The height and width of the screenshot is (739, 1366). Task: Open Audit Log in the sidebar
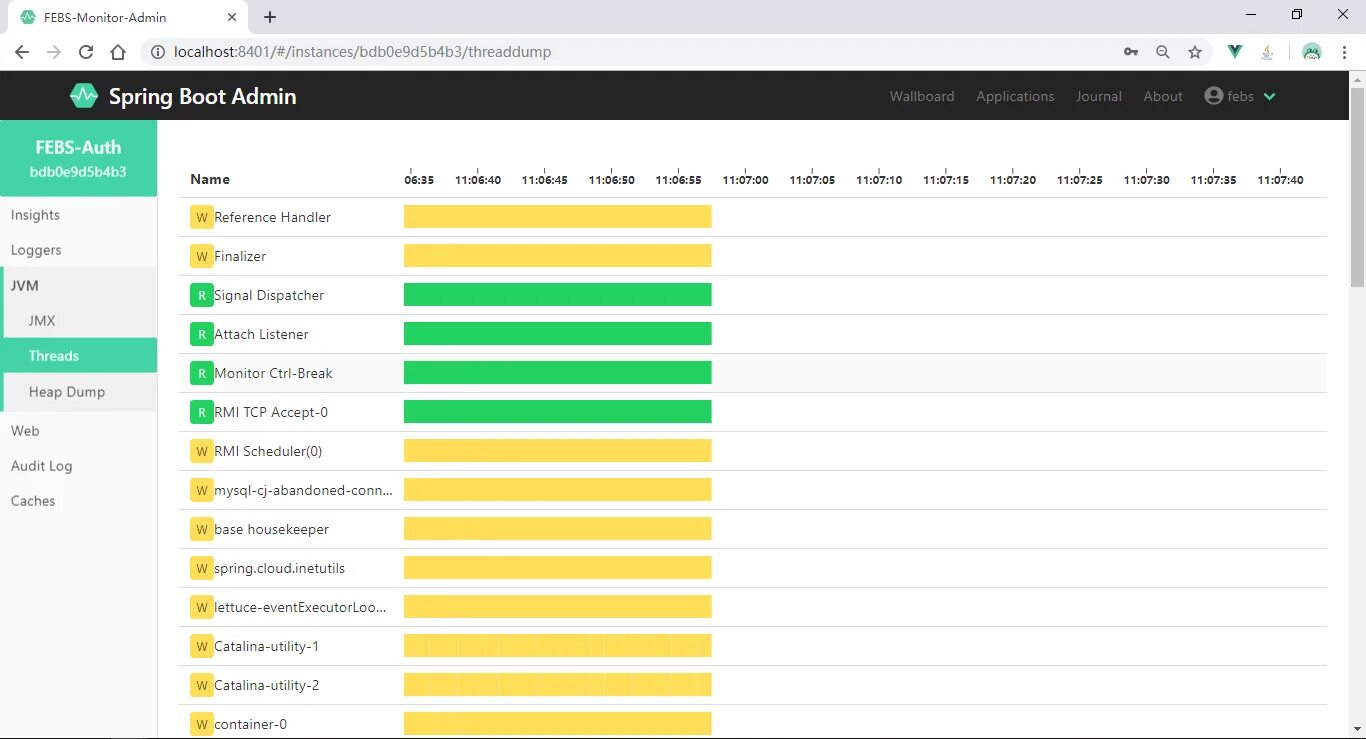pyautogui.click(x=78, y=466)
